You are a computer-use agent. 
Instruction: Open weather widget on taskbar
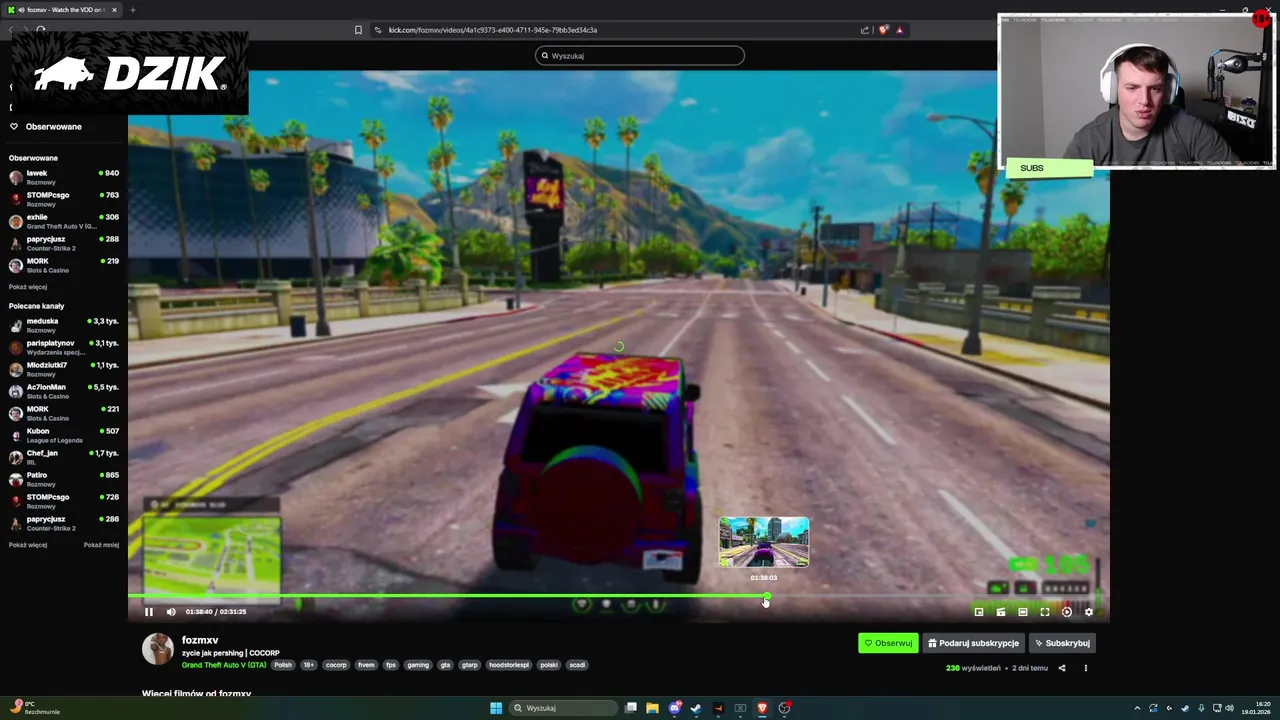pos(35,708)
